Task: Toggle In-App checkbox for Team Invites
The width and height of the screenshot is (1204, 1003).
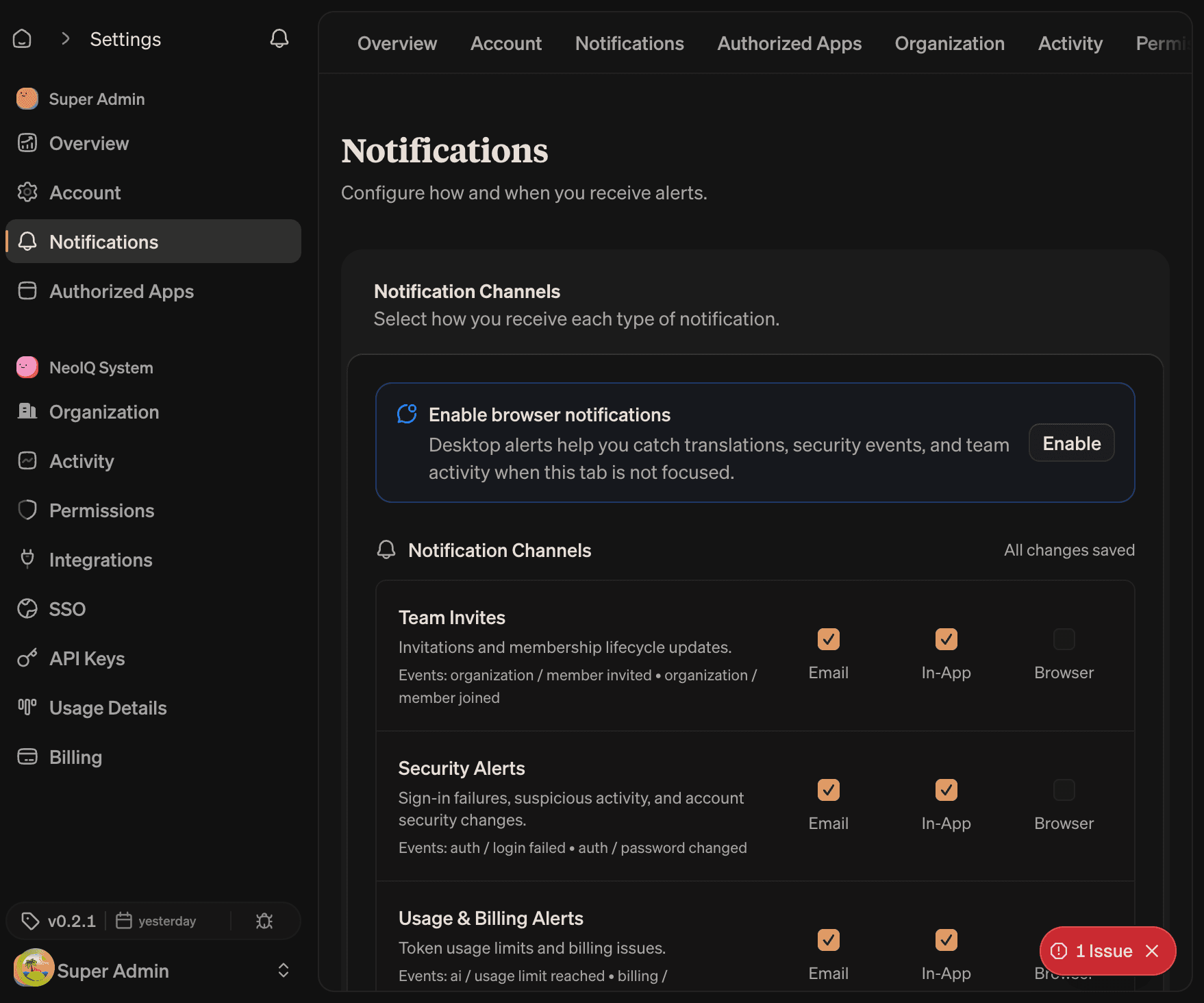Action: [x=946, y=639]
